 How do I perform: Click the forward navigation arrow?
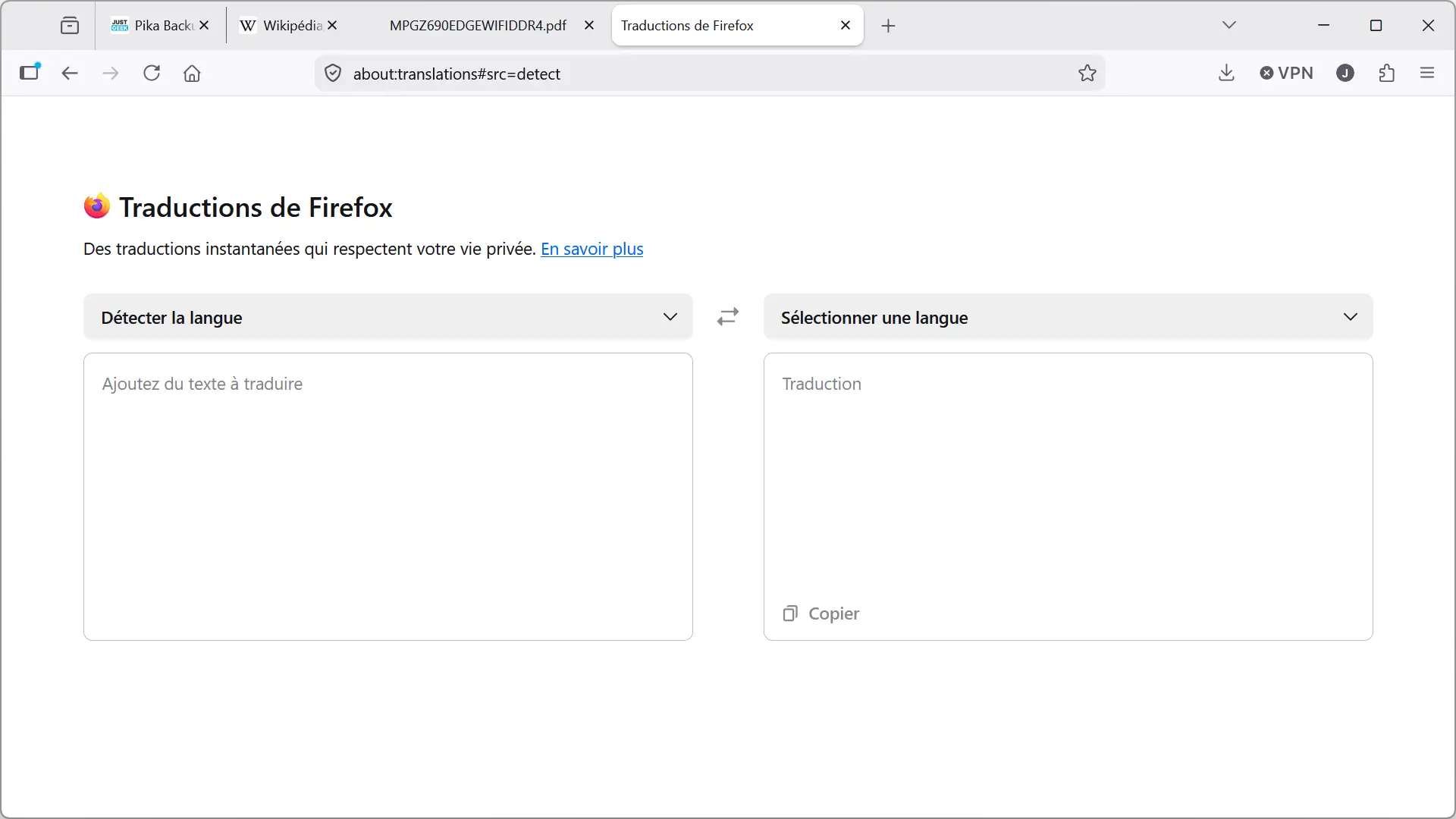pyautogui.click(x=111, y=73)
